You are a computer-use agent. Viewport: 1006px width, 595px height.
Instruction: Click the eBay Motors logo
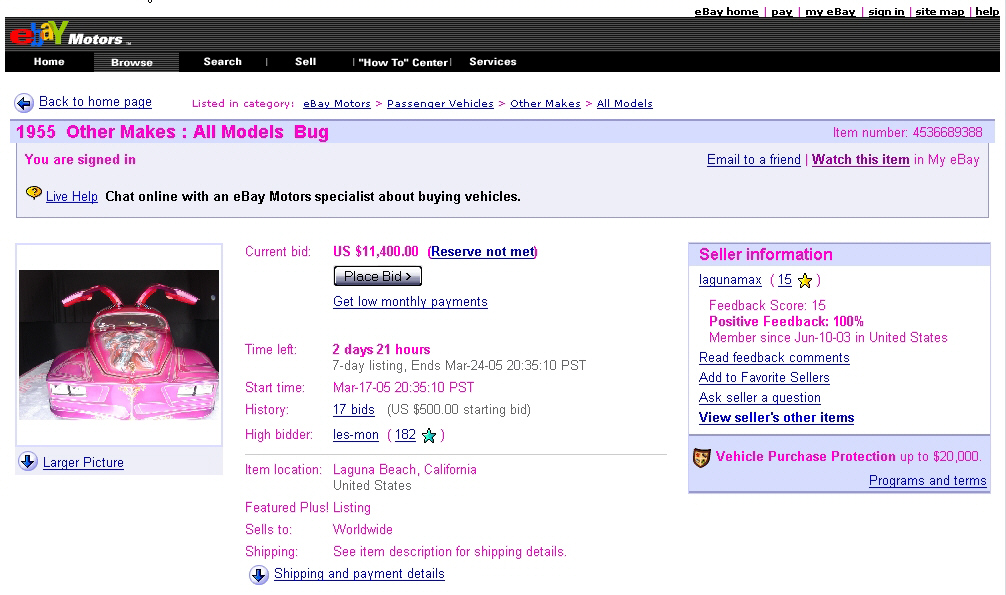(66, 36)
